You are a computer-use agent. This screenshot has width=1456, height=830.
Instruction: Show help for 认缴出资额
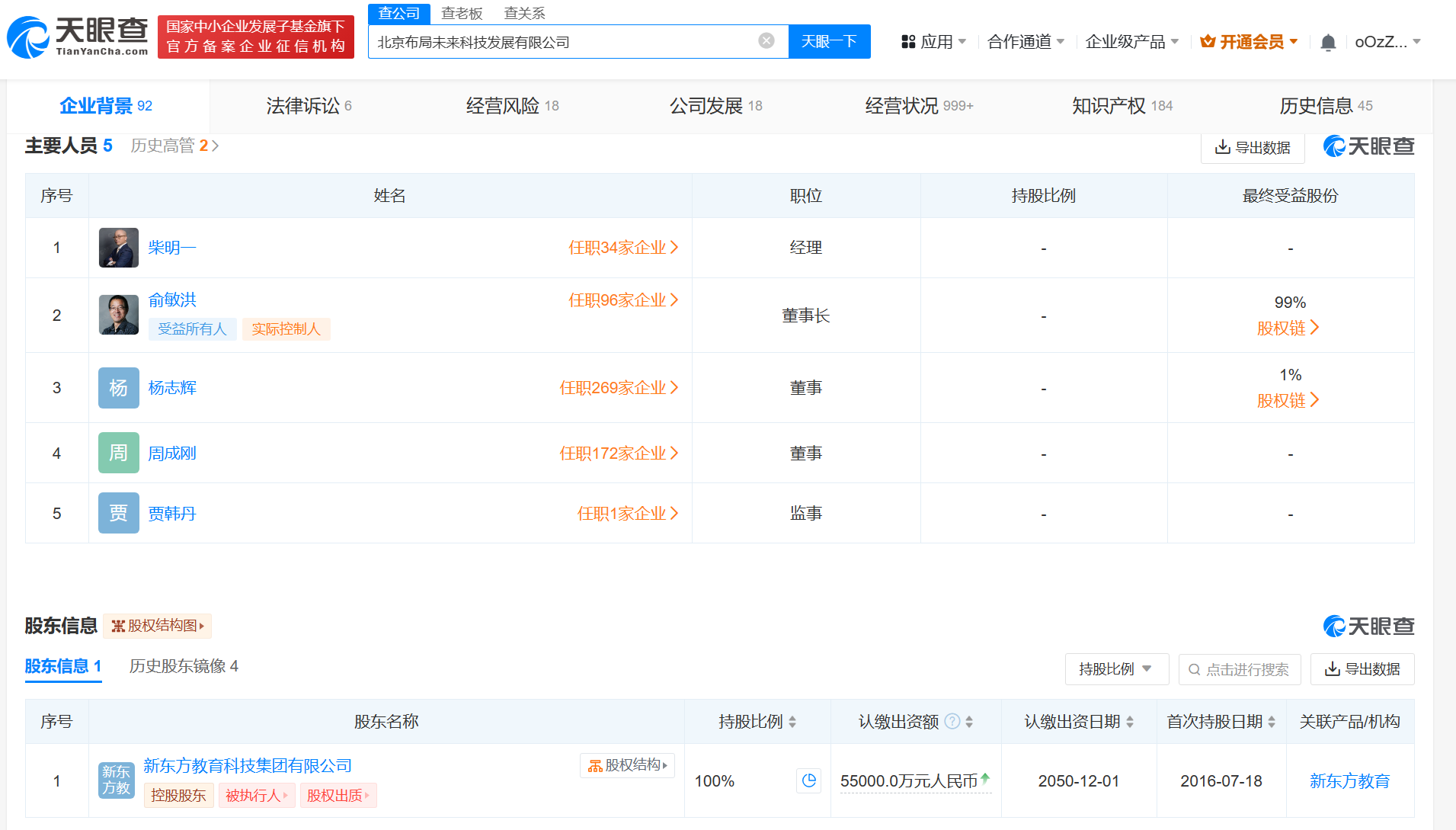952,721
